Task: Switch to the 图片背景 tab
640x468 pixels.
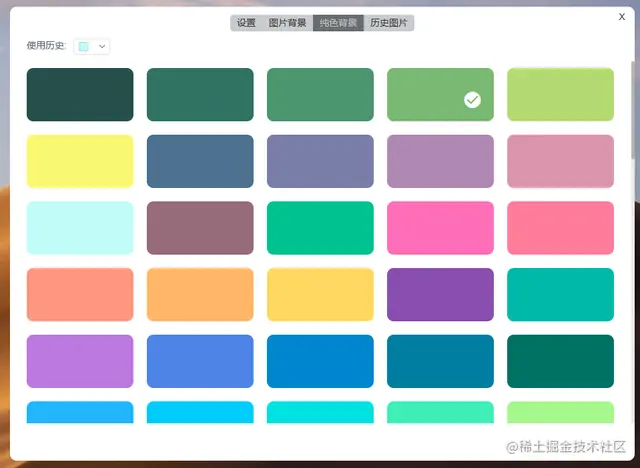Action: coord(287,23)
